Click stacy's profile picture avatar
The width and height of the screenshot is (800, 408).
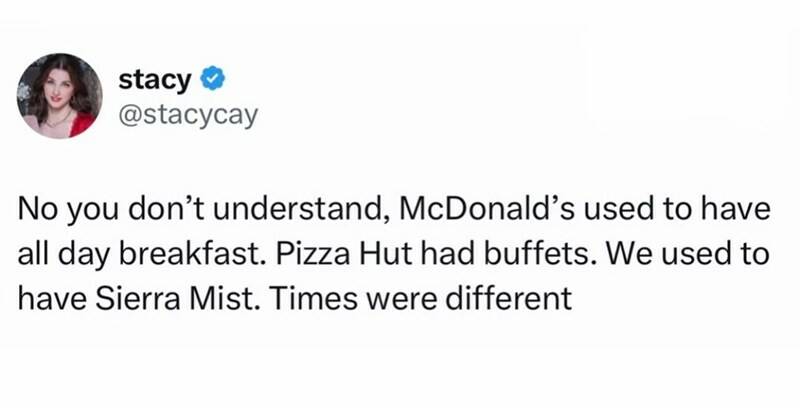pos(61,95)
